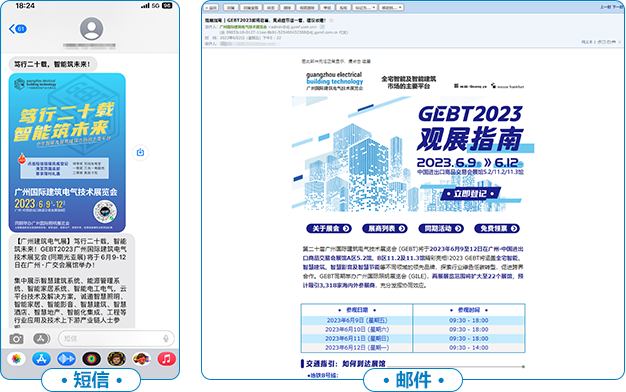Open the Photos app icon in the app strip
Viewport: 626px width, 392px height.
[16, 359]
